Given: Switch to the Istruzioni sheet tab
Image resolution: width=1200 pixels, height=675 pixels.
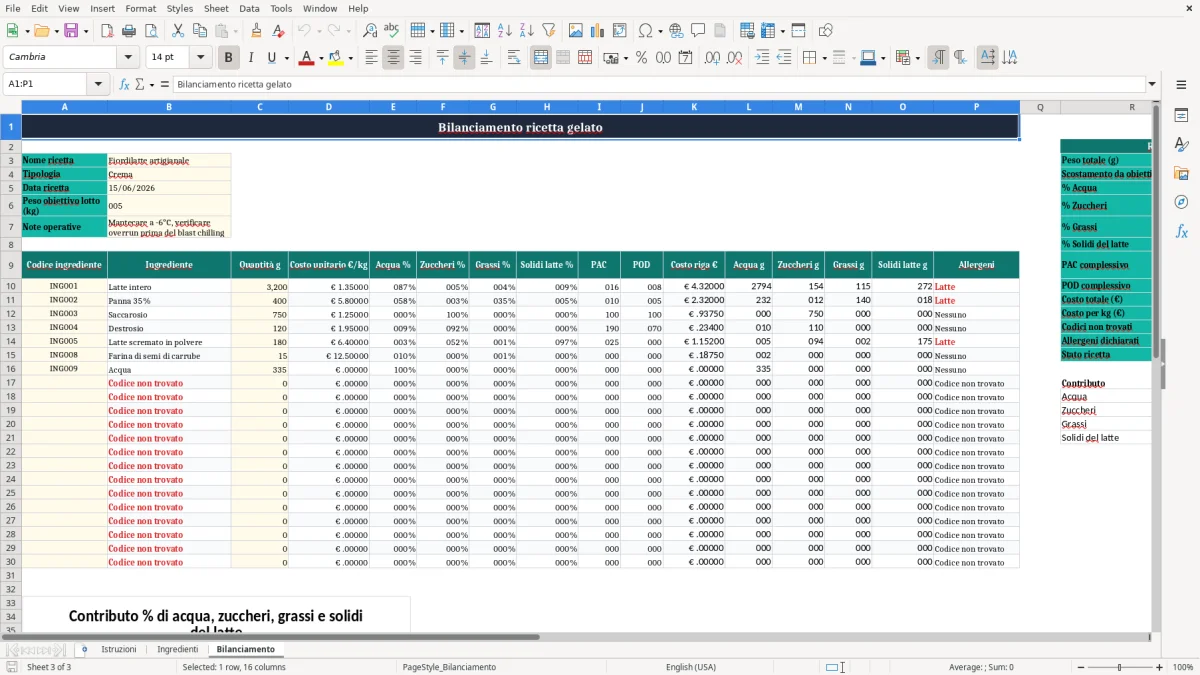Looking at the screenshot, I should click(118, 650).
